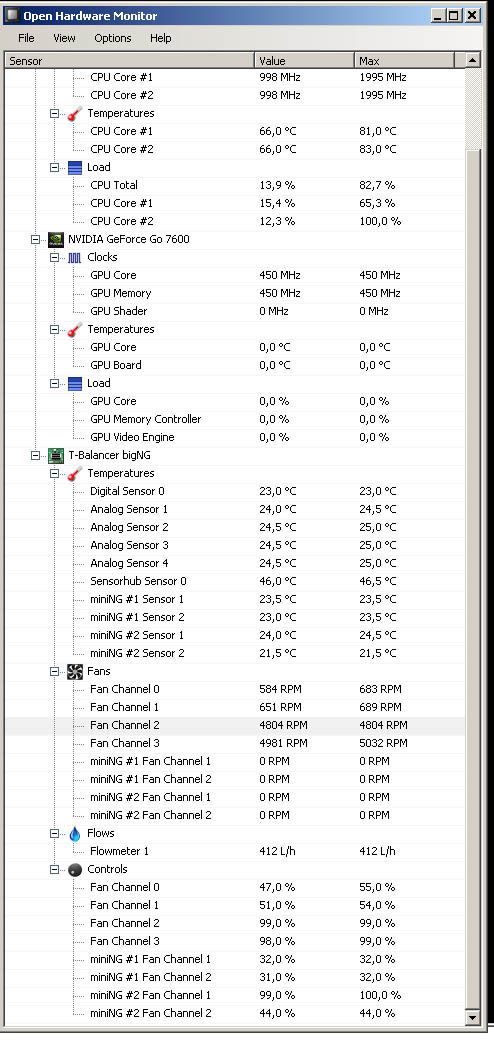This screenshot has height=1040, width=494.
Task: Open the View menu
Action: tap(64, 38)
